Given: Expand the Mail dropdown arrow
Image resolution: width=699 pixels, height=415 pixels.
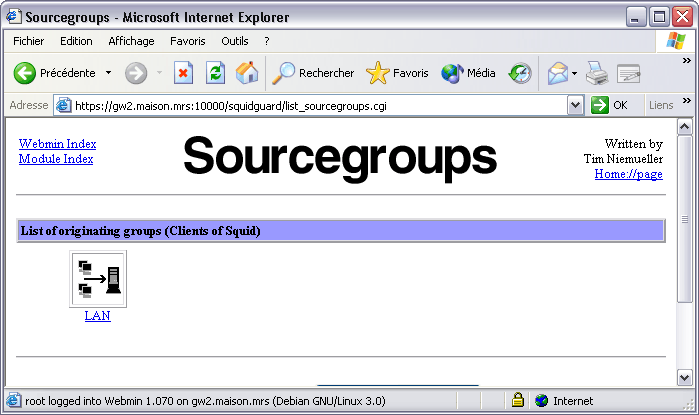Looking at the screenshot, I should tap(574, 73).
